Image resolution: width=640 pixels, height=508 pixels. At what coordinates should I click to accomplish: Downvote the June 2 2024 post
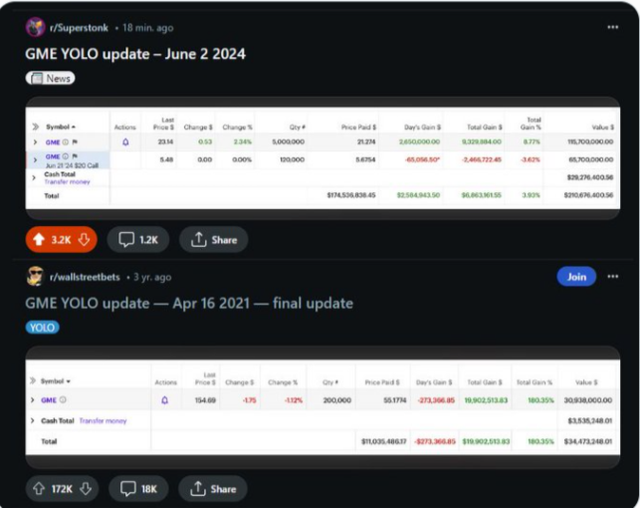click(84, 240)
